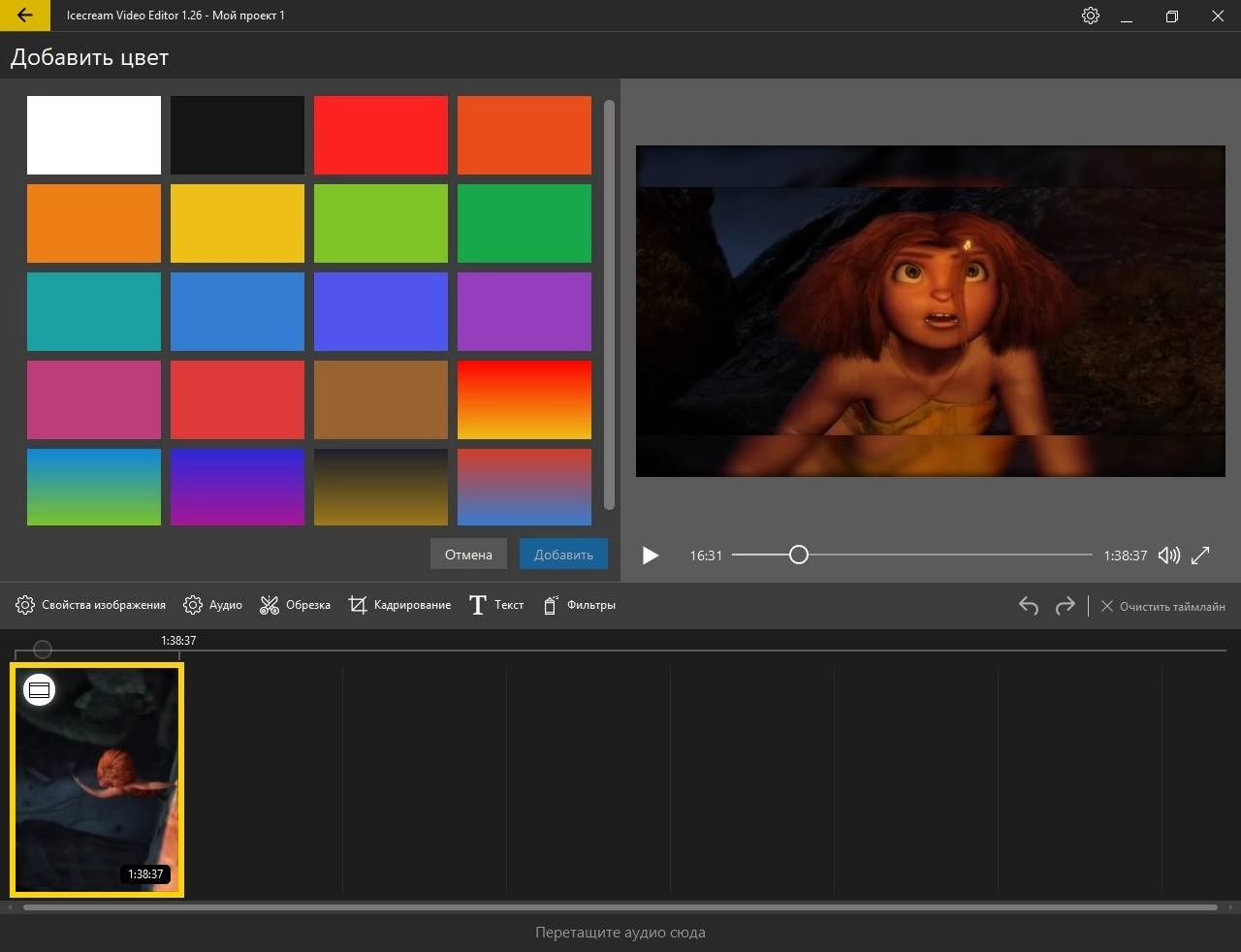
Task: Select the yellow color swatch
Action: coord(238,223)
